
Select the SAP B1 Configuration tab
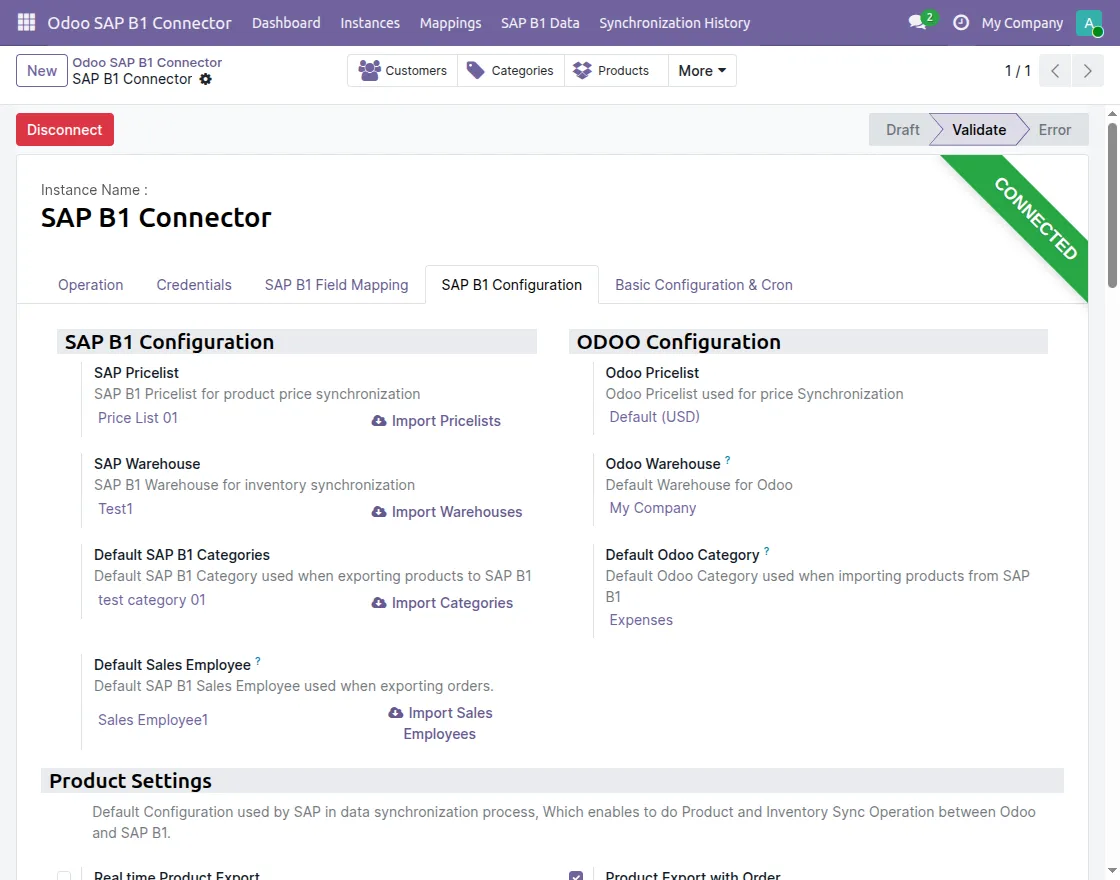click(511, 285)
